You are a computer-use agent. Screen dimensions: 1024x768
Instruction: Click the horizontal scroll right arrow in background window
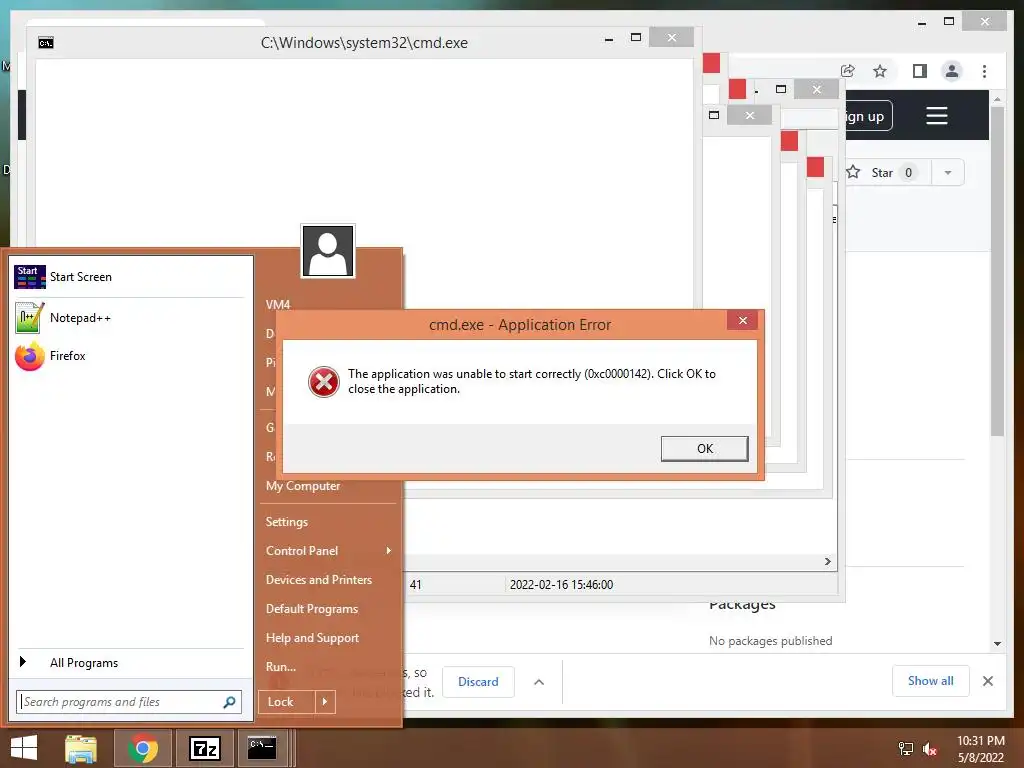click(827, 562)
